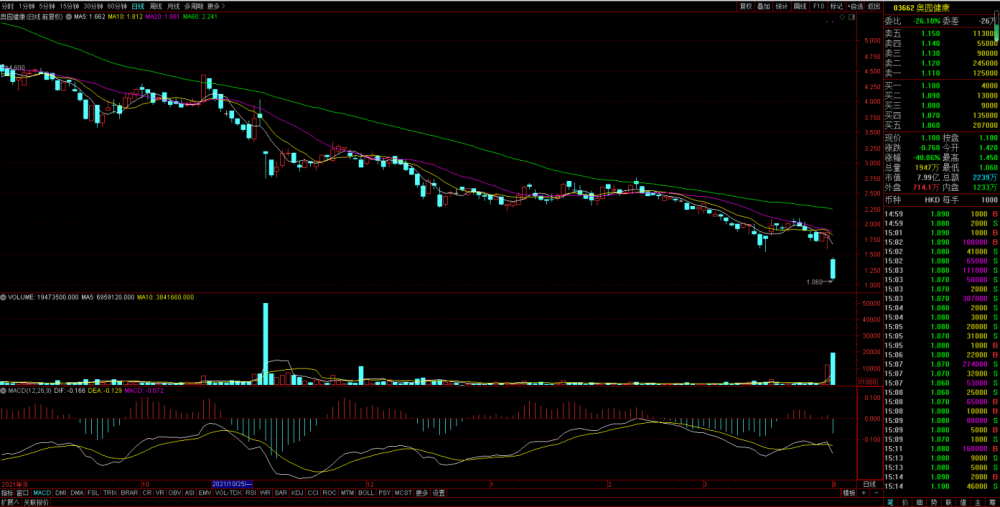Switch to the CCI indicator
Viewport: 1000px width, 507px height.
[x=313, y=493]
